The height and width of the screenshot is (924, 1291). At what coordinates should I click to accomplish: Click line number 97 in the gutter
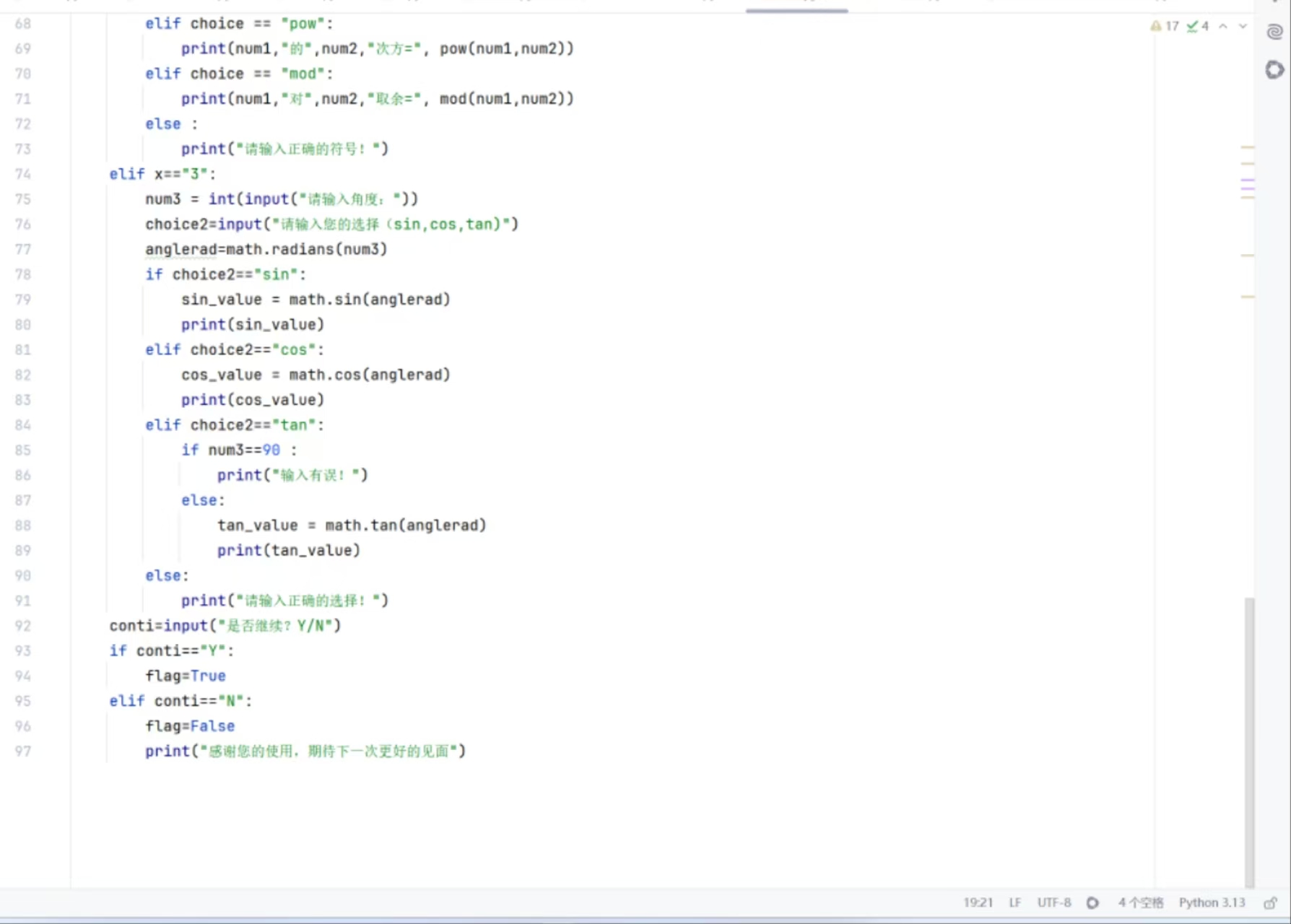pyautogui.click(x=23, y=751)
